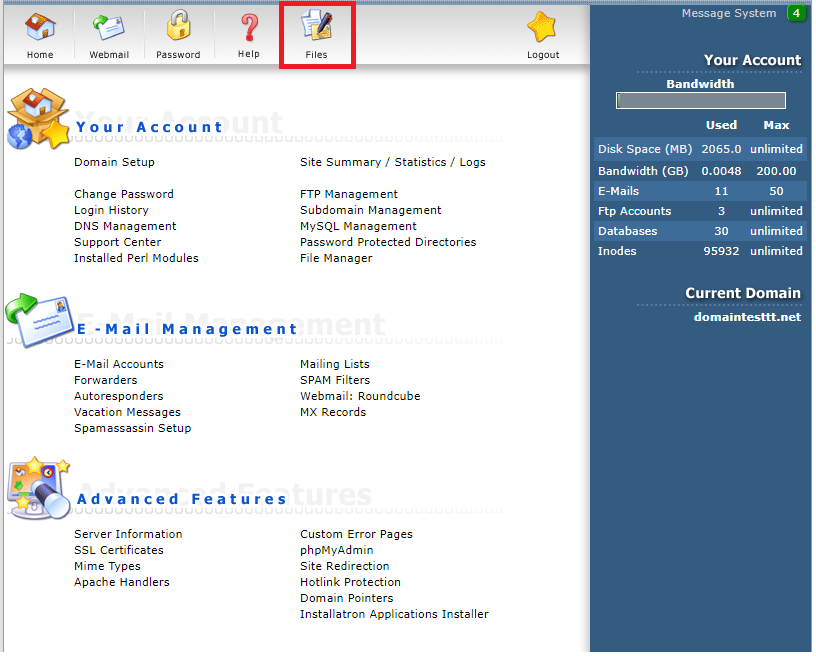This screenshot has width=816, height=656.
Task: Open Domain Pointers
Action: pos(347,600)
